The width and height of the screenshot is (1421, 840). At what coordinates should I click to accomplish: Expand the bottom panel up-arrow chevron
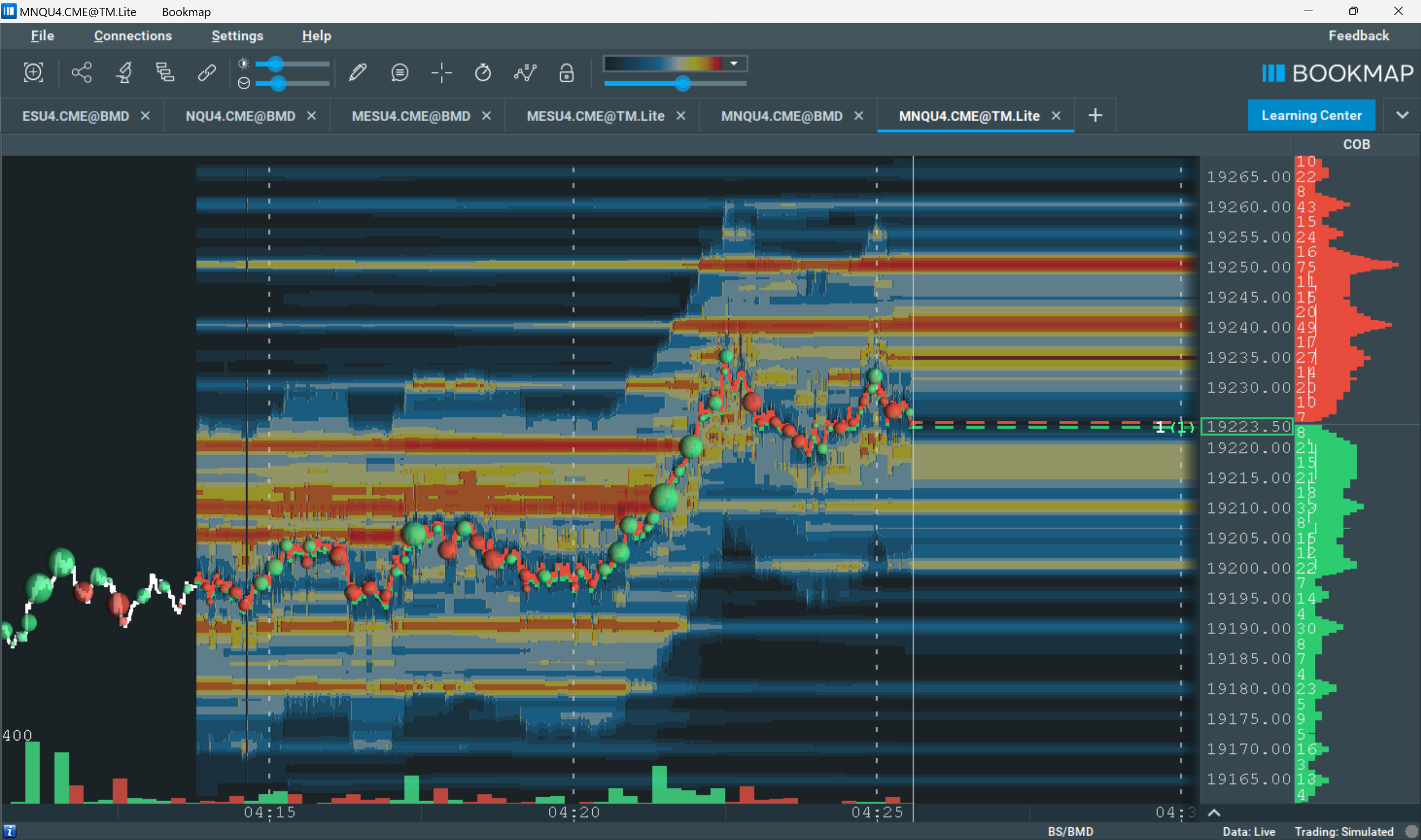click(x=1214, y=813)
